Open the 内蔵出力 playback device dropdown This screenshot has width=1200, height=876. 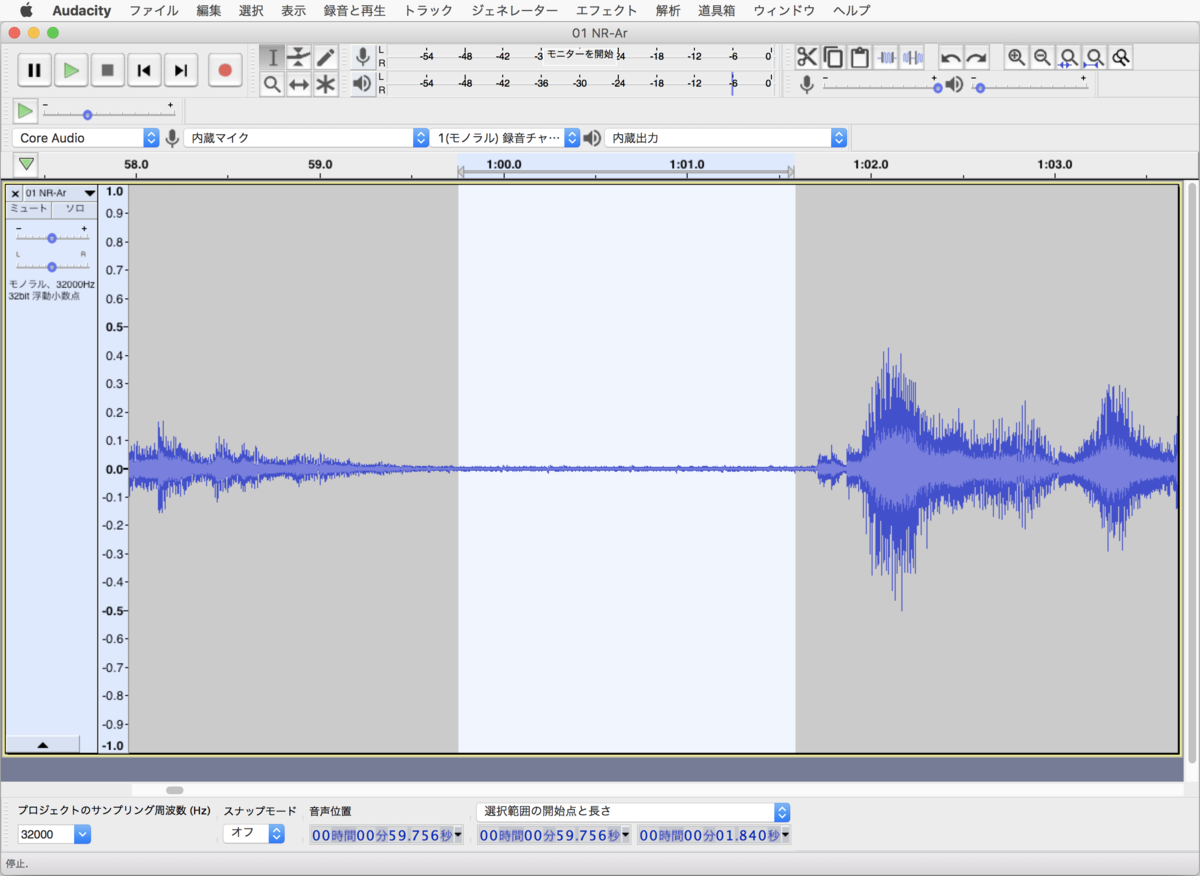[x=726, y=138]
